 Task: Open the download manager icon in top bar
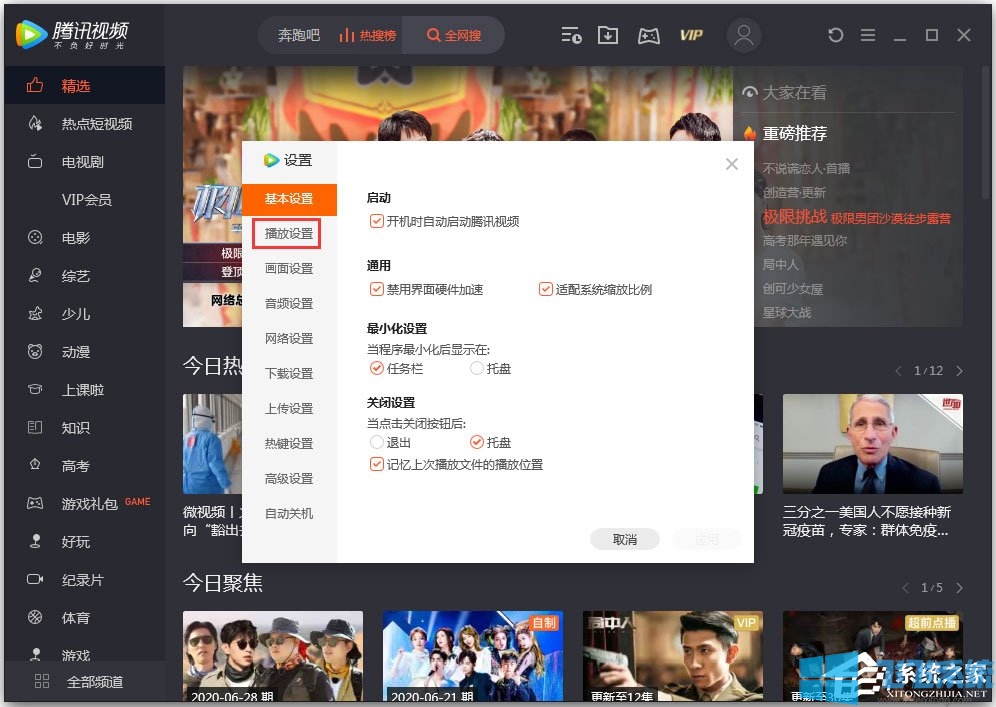pos(607,35)
